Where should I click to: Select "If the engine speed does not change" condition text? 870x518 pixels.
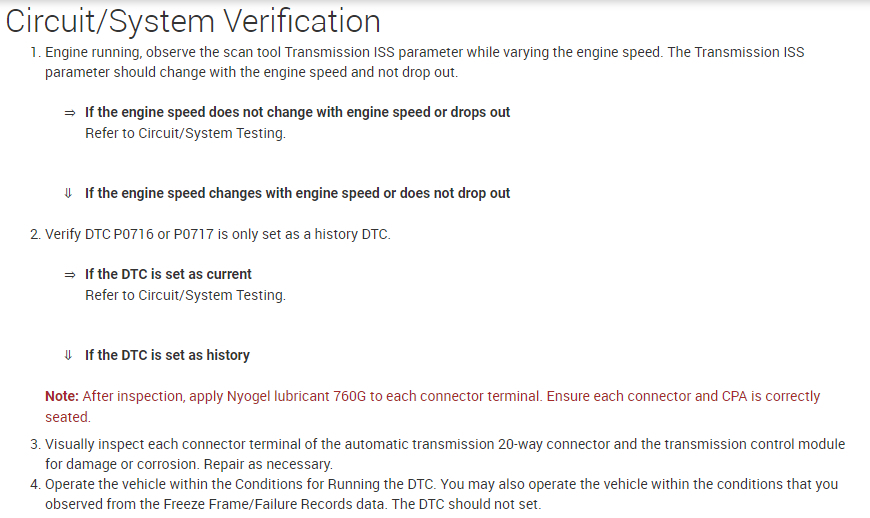click(200, 112)
